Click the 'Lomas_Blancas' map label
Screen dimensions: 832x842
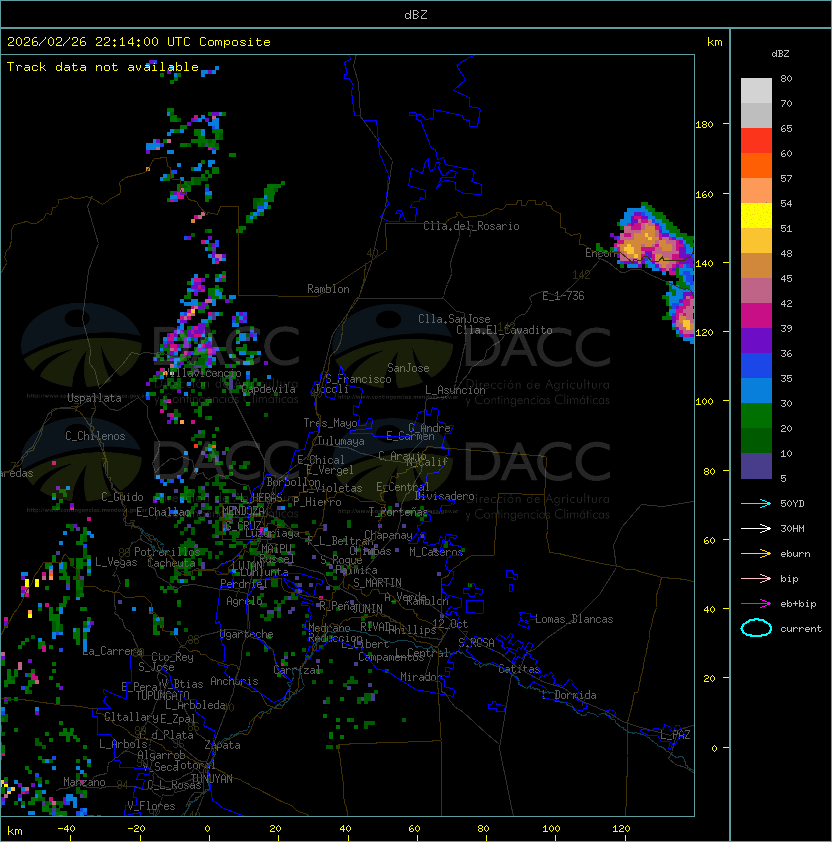pos(574,619)
